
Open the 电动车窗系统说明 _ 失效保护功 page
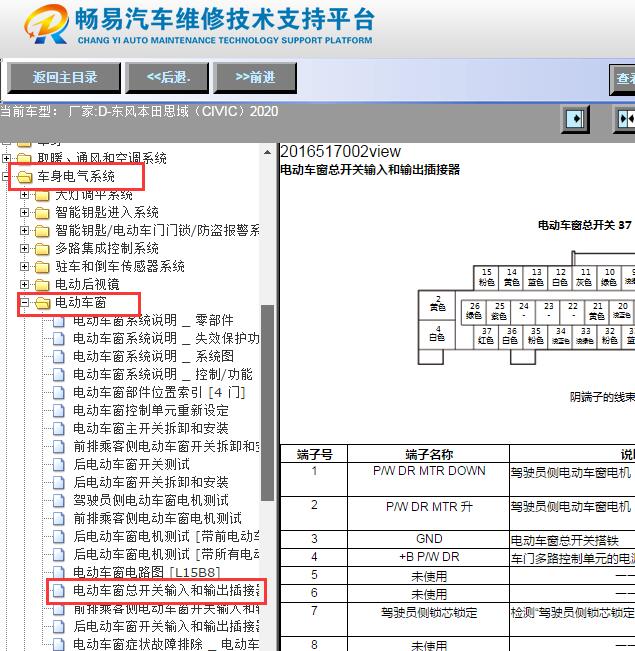pyautogui.click(x=166, y=338)
